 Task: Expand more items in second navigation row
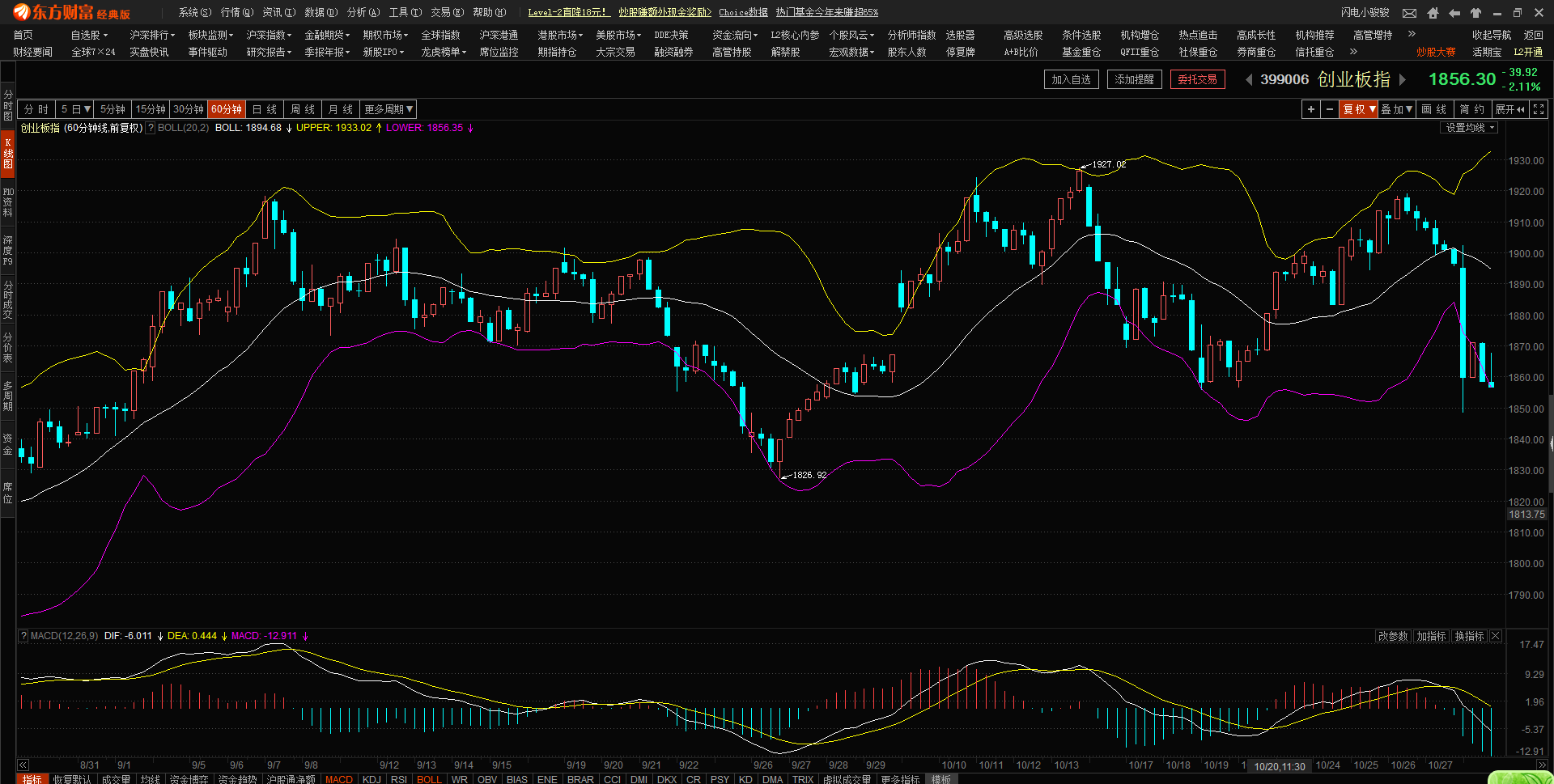1353,51
